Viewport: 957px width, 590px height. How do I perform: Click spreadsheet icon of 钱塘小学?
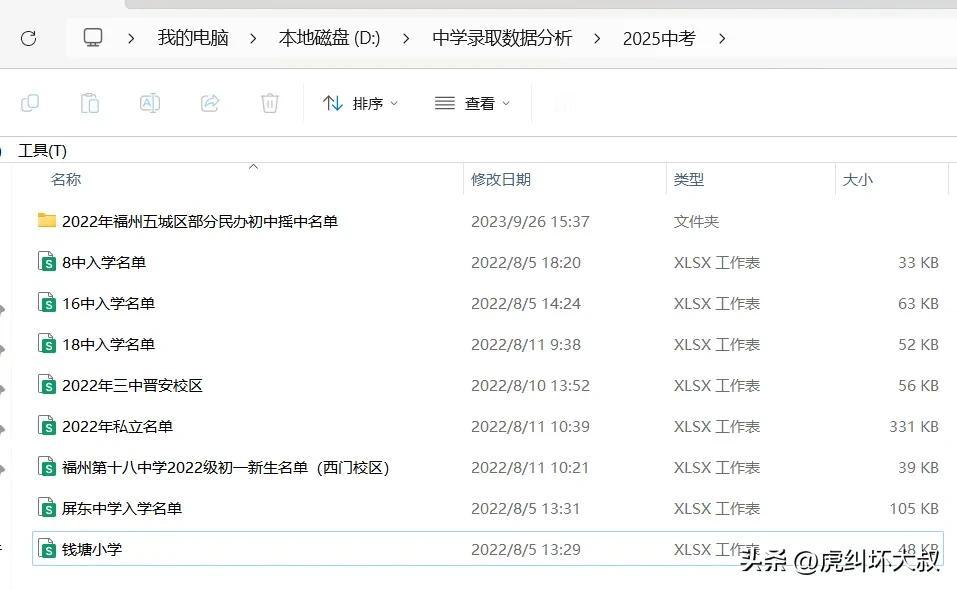[x=47, y=548]
